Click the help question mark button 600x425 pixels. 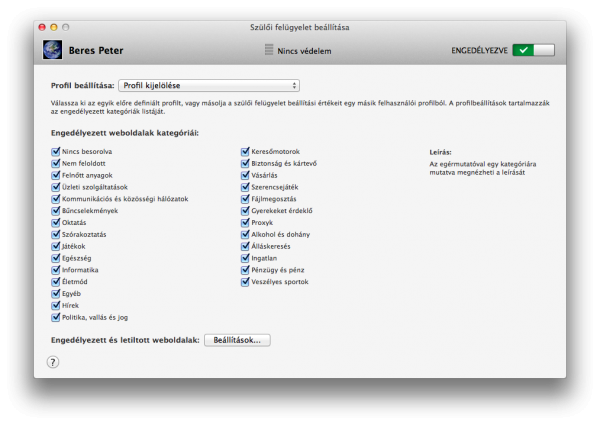tap(53, 362)
